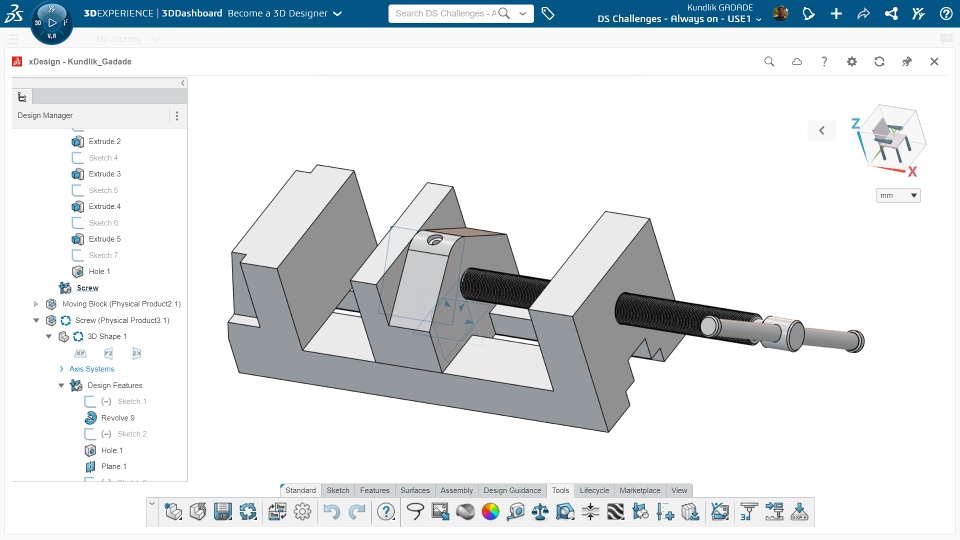Select the Plane.1 tree item
Image resolution: width=960 pixels, height=540 pixels.
click(114, 466)
